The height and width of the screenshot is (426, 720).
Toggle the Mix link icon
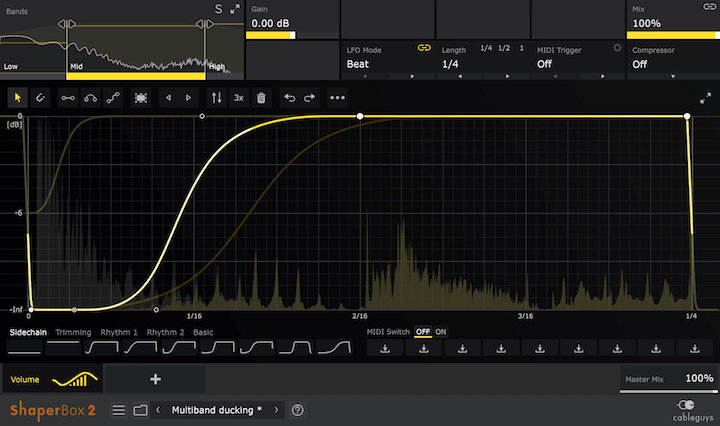709,6
